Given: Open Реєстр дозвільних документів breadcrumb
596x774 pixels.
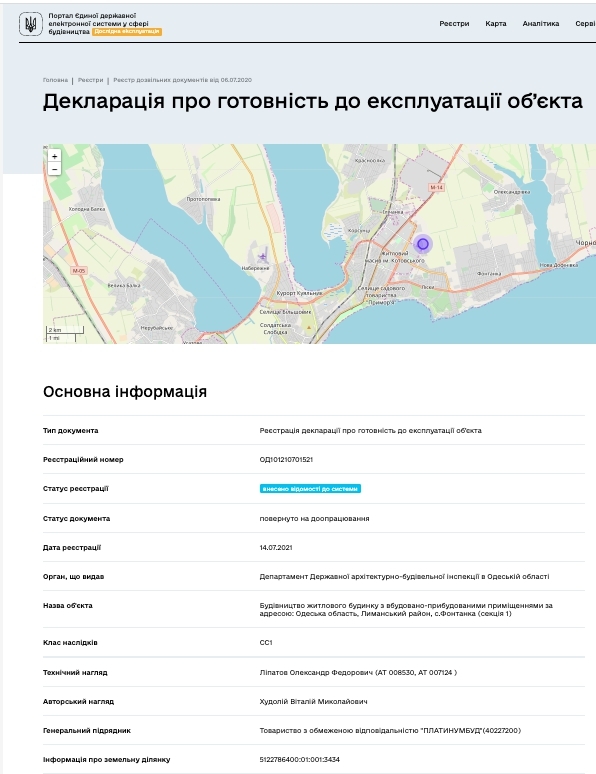Looking at the screenshot, I should [182, 80].
